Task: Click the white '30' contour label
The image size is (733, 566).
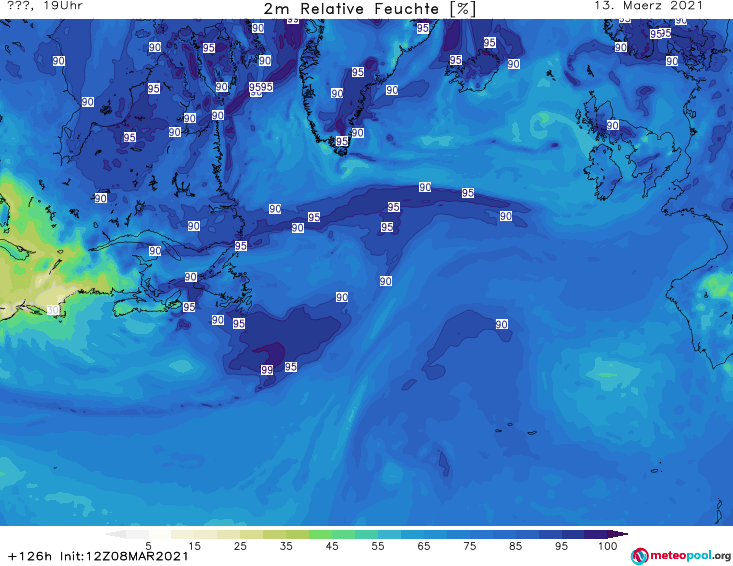Action: pyautogui.click(x=53, y=310)
